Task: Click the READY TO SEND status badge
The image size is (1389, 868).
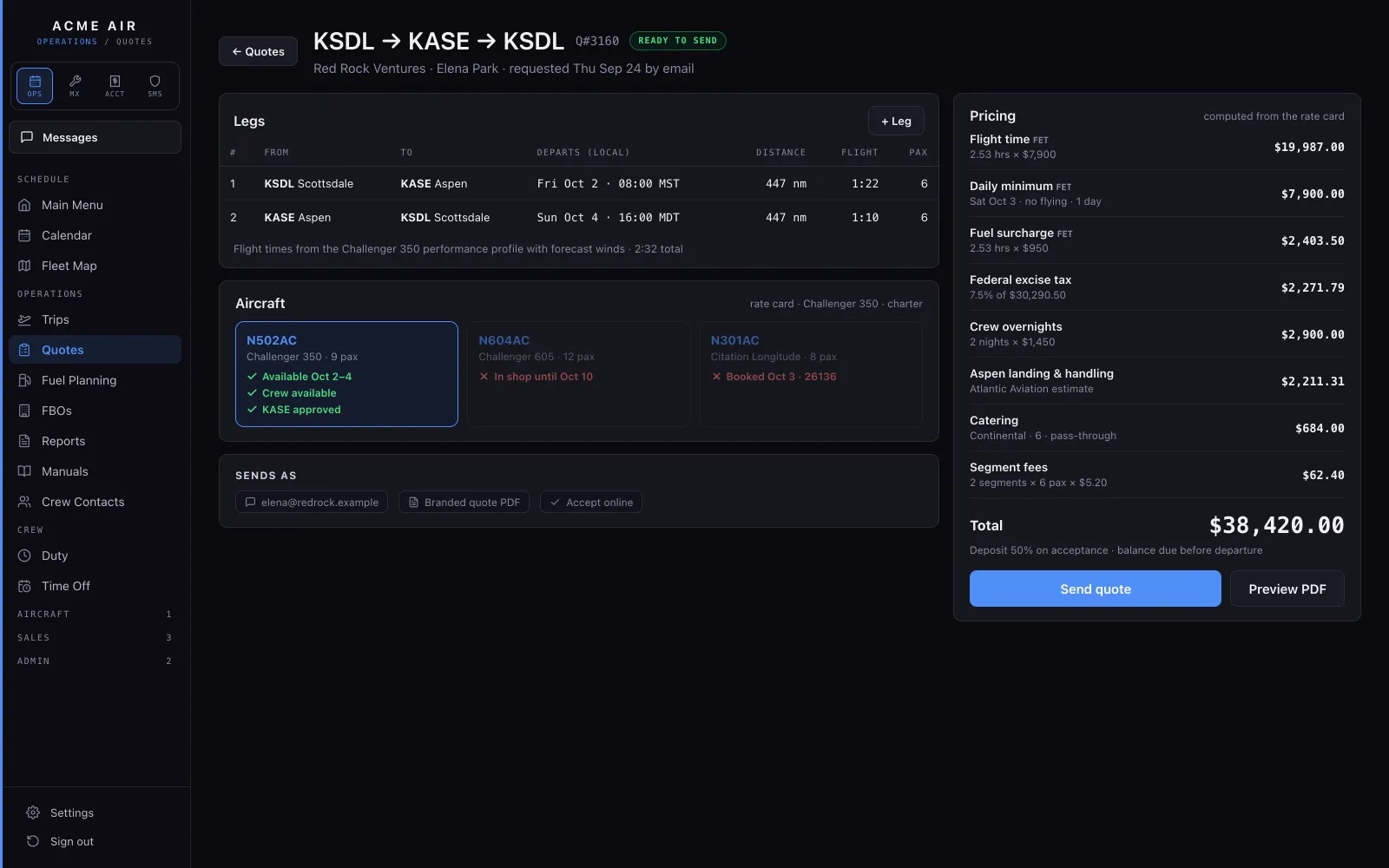Action: click(678, 41)
